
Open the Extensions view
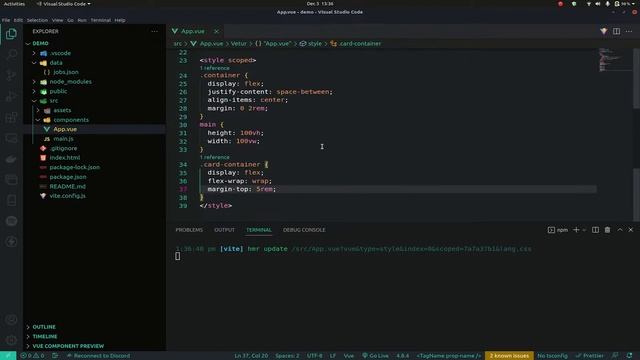(11, 118)
